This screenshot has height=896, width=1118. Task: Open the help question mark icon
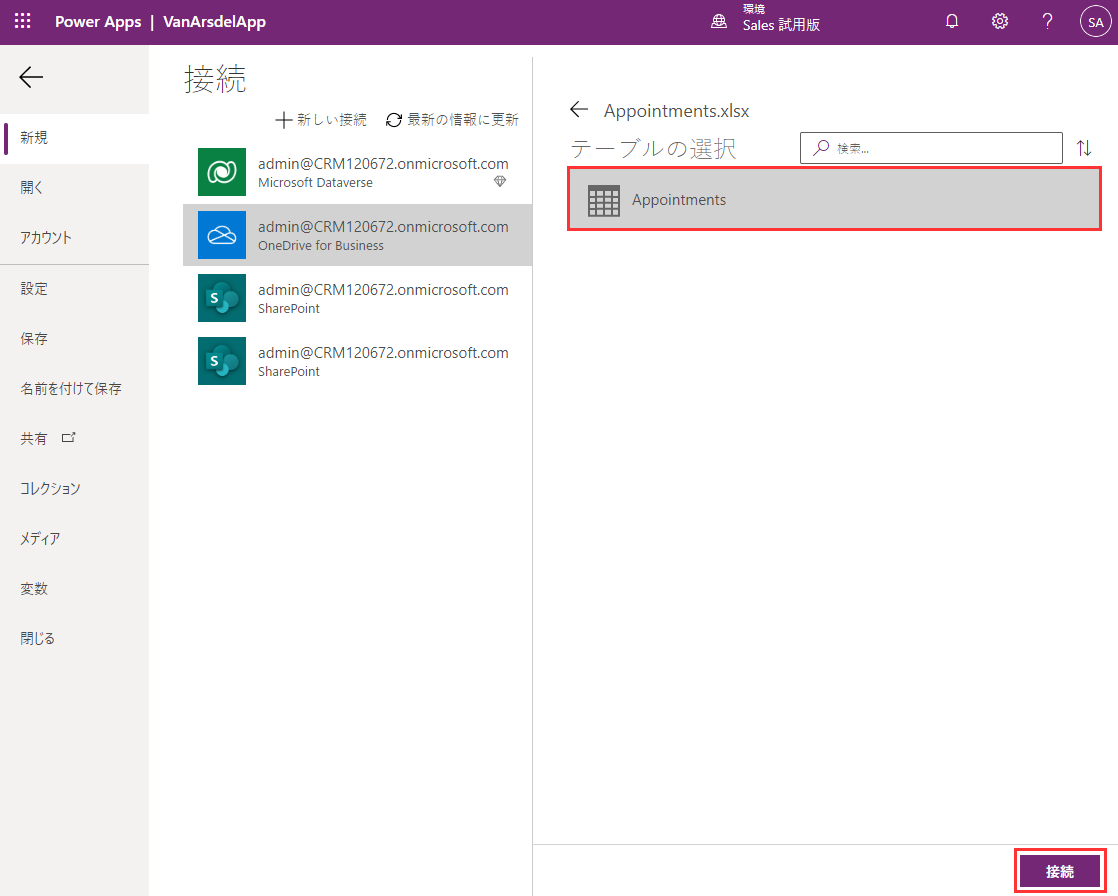pyautogui.click(x=1047, y=21)
